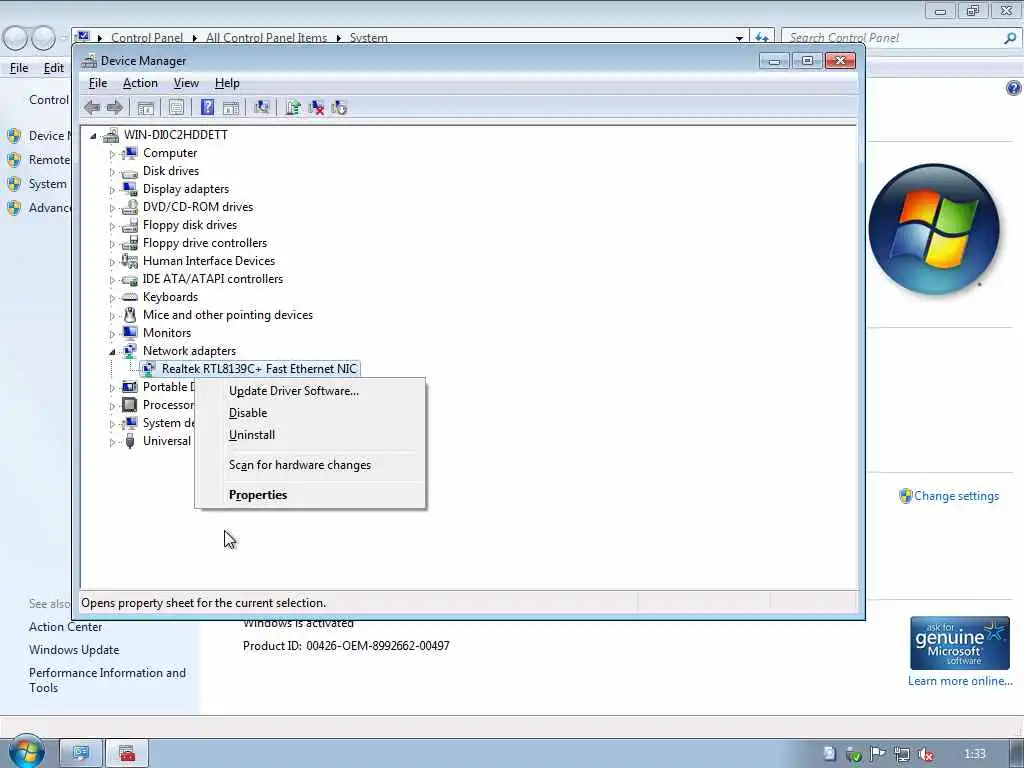Image resolution: width=1024 pixels, height=768 pixels.
Task: Toggle the Show/Hide Console Tree toolbar icon
Action: (146, 108)
